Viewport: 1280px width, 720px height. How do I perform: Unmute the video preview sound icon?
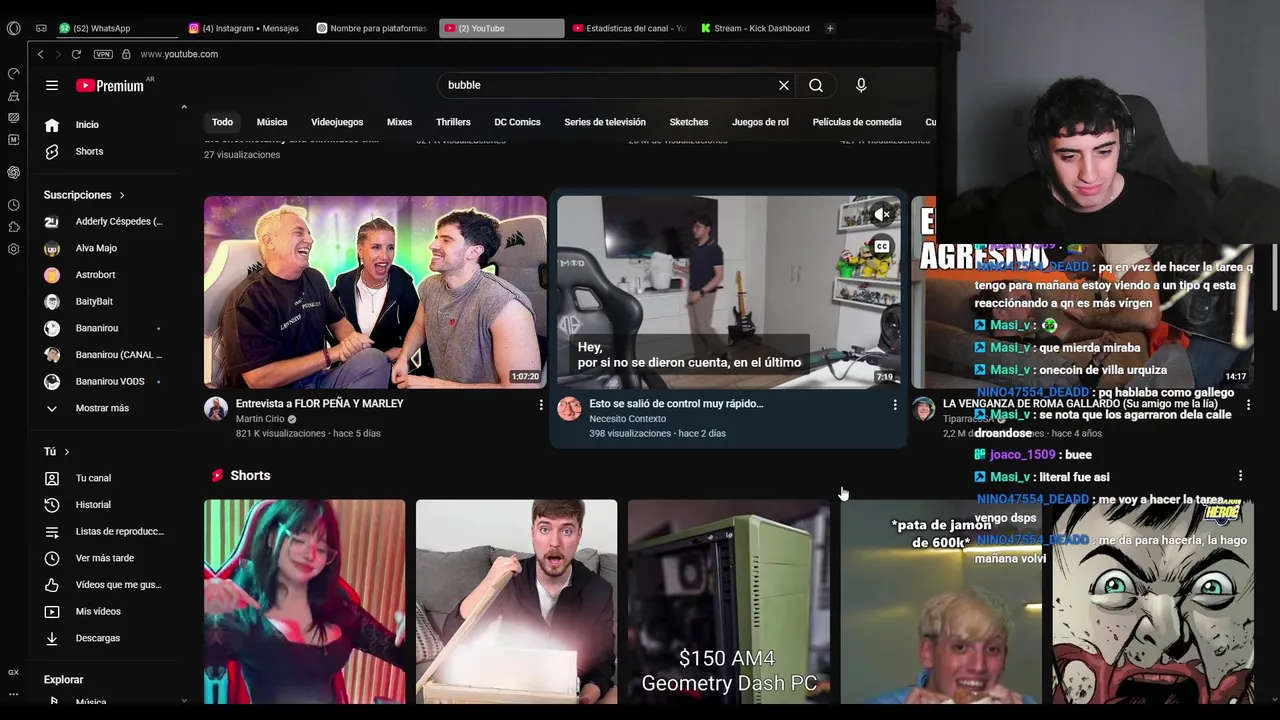[881, 214]
